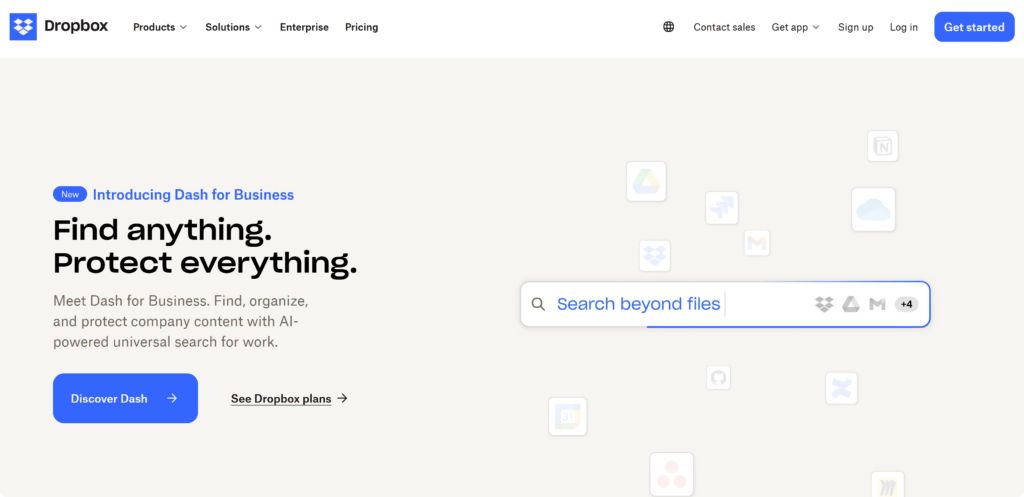Click the Dropbox logo icon
This screenshot has width=1024, height=497.
(23, 27)
